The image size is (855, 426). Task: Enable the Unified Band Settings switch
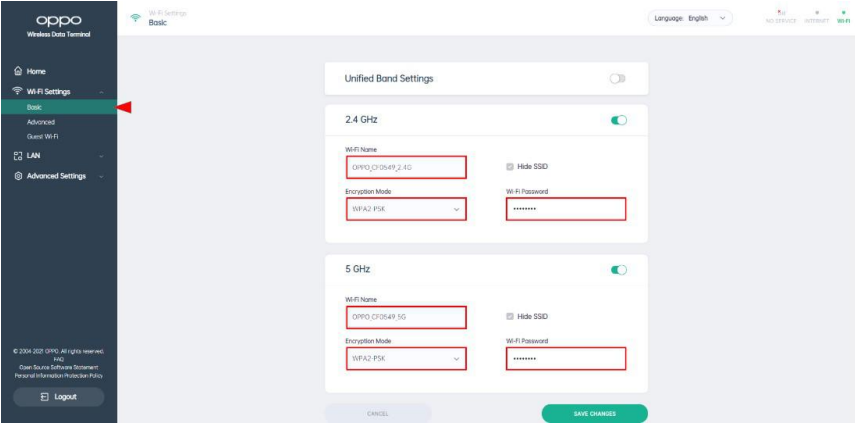(618, 78)
